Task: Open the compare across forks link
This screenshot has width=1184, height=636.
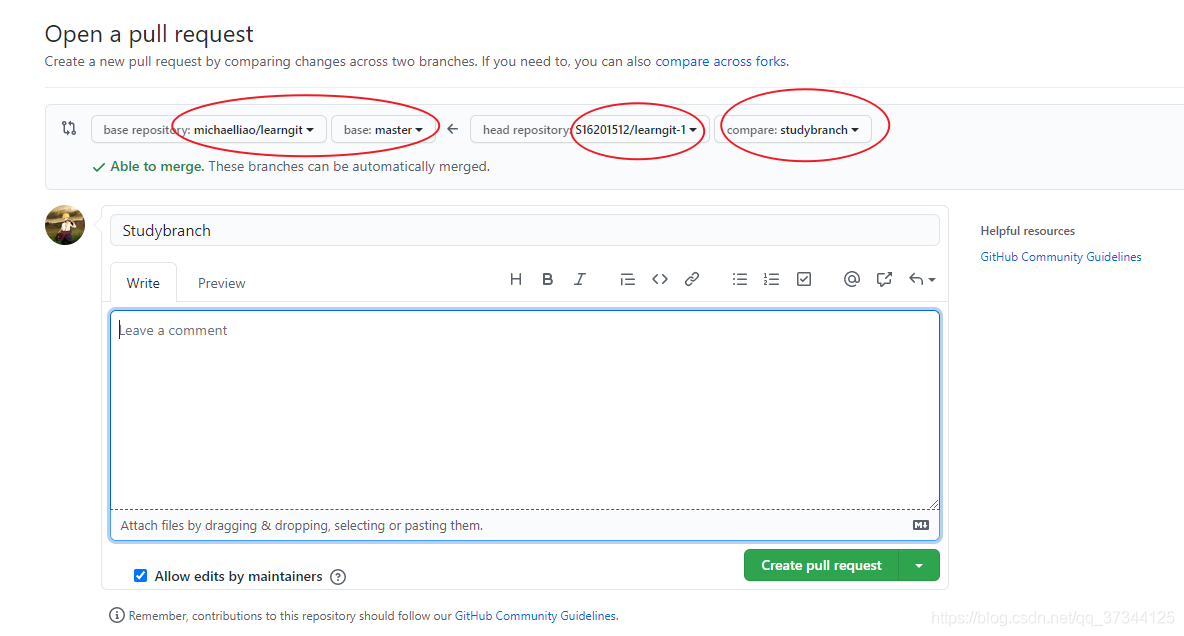Action: (720, 61)
